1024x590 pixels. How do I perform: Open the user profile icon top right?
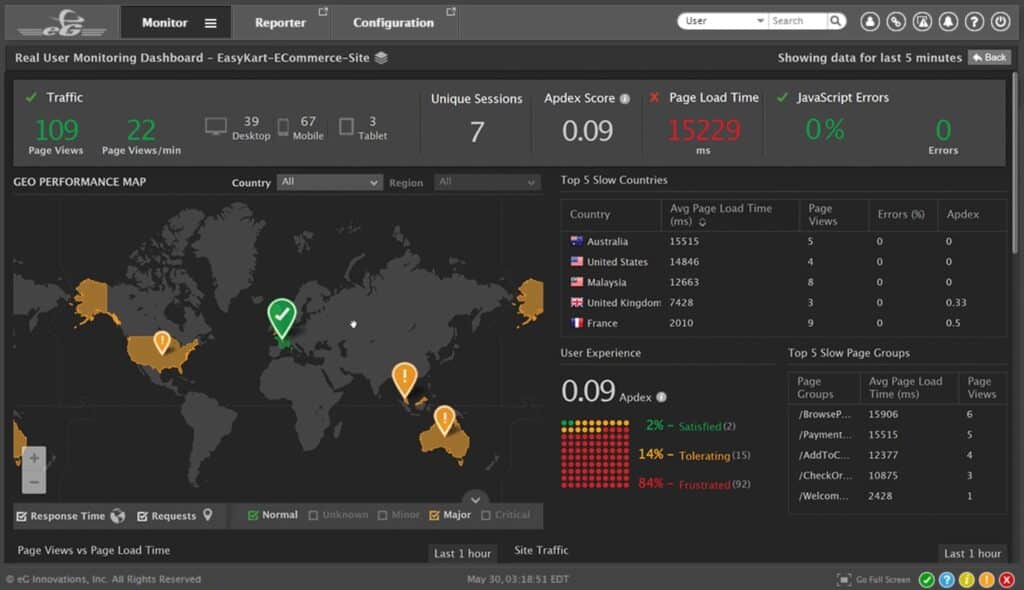click(x=870, y=20)
